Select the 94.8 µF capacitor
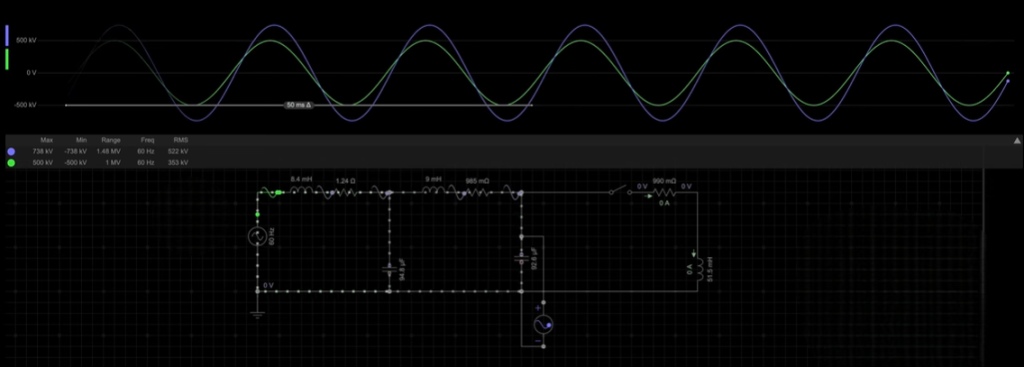 tap(389, 269)
